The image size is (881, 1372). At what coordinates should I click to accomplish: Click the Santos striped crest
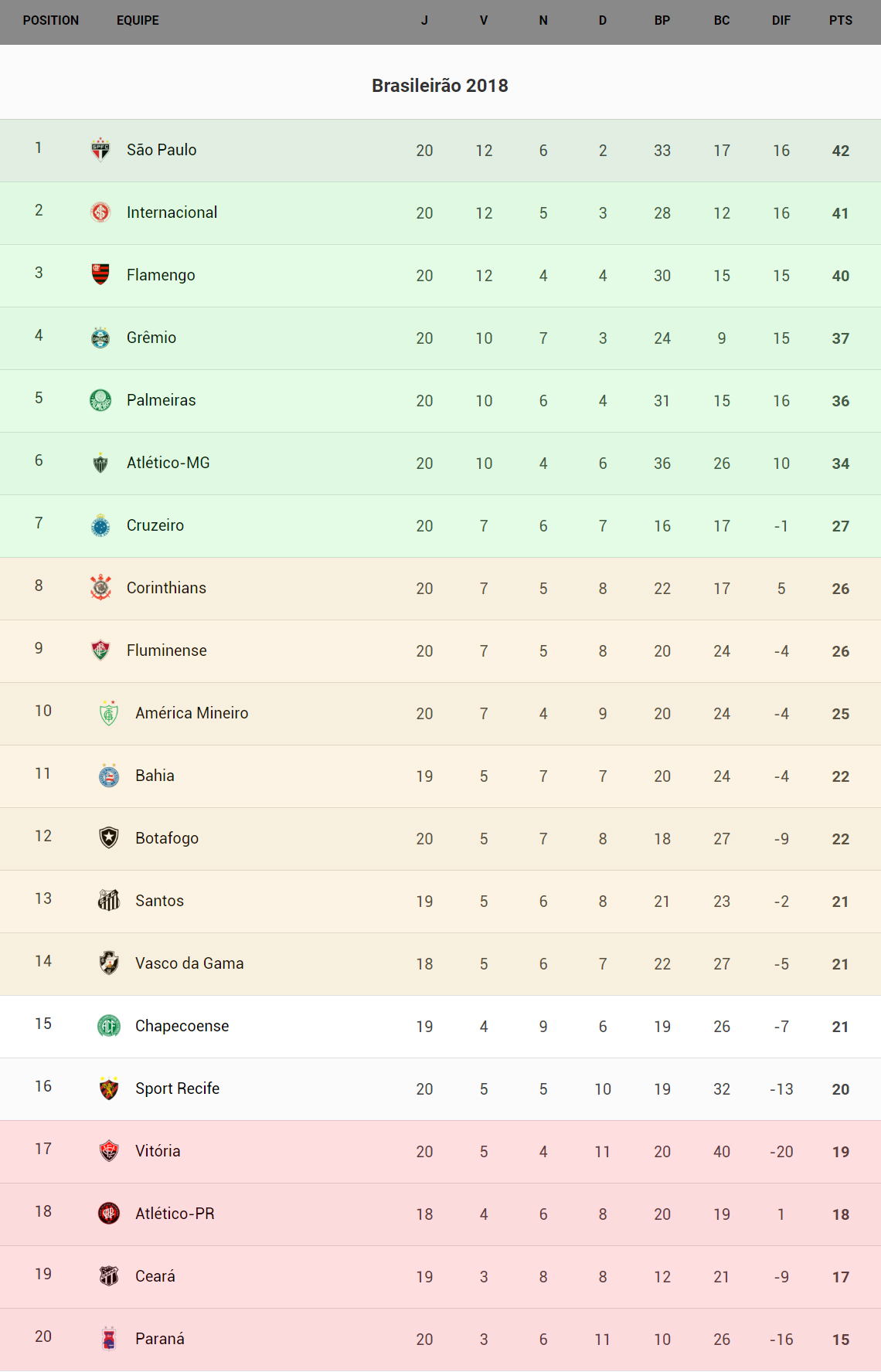click(x=109, y=901)
